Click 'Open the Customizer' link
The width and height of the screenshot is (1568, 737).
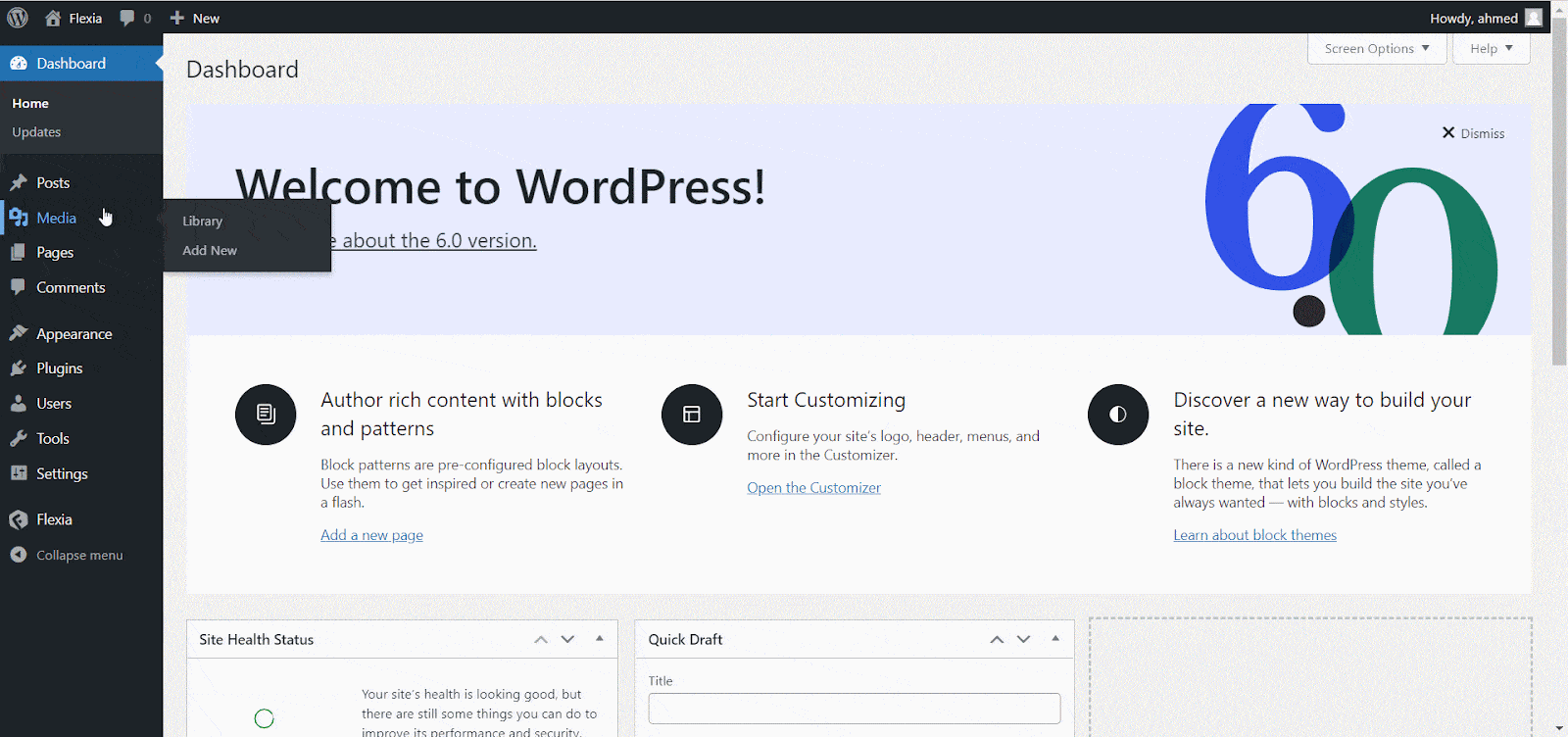click(x=813, y=488)
